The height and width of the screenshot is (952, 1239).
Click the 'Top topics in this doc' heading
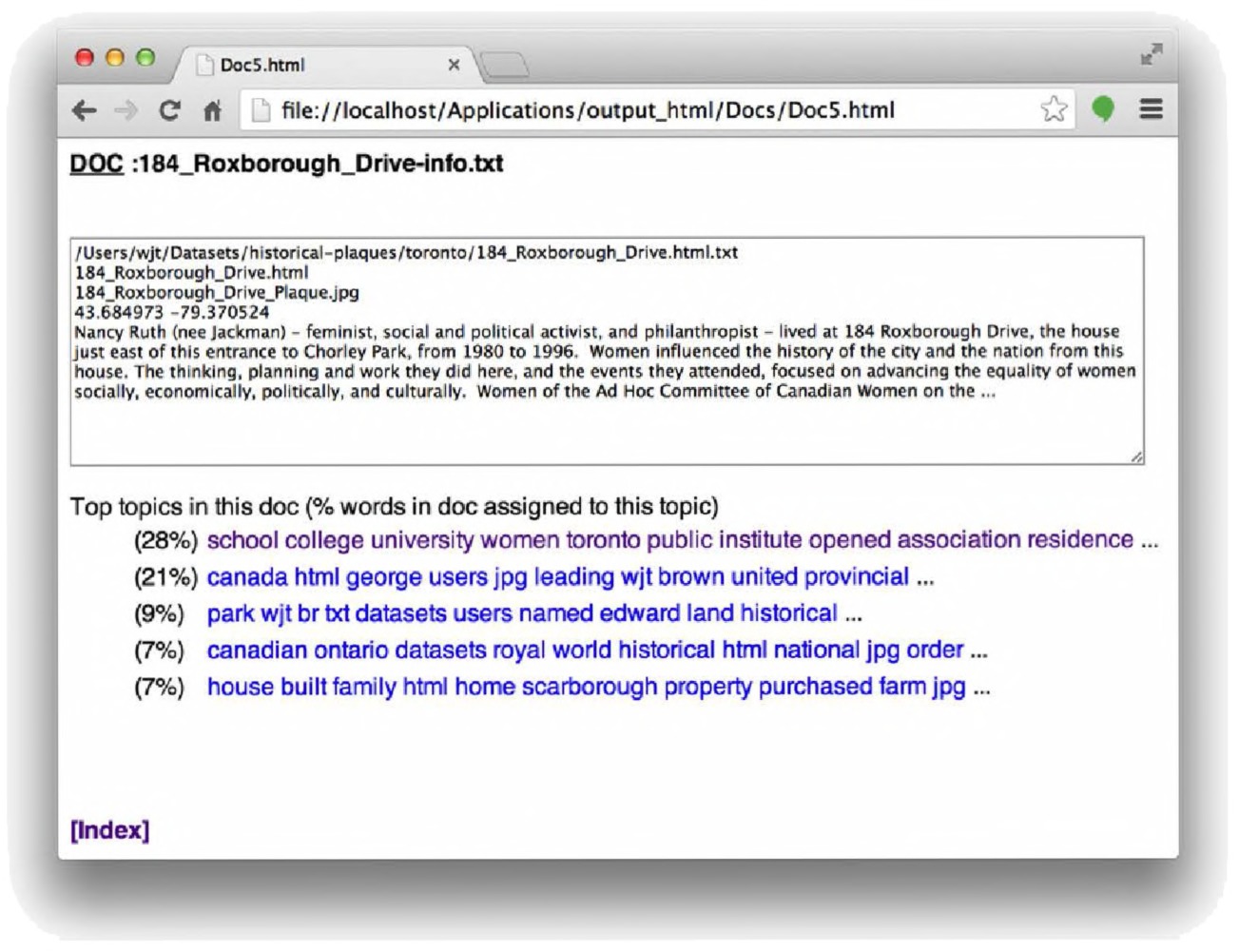coord(395,506)
